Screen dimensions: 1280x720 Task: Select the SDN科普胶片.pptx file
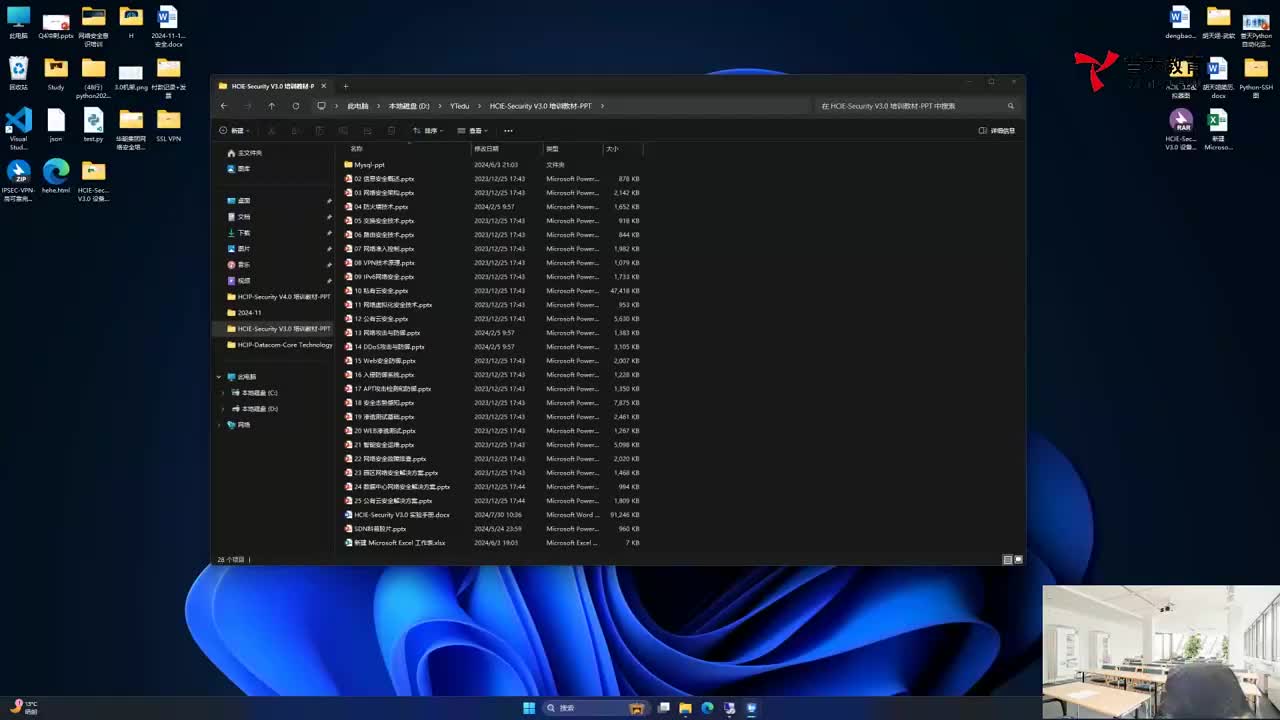coord(375,529)
